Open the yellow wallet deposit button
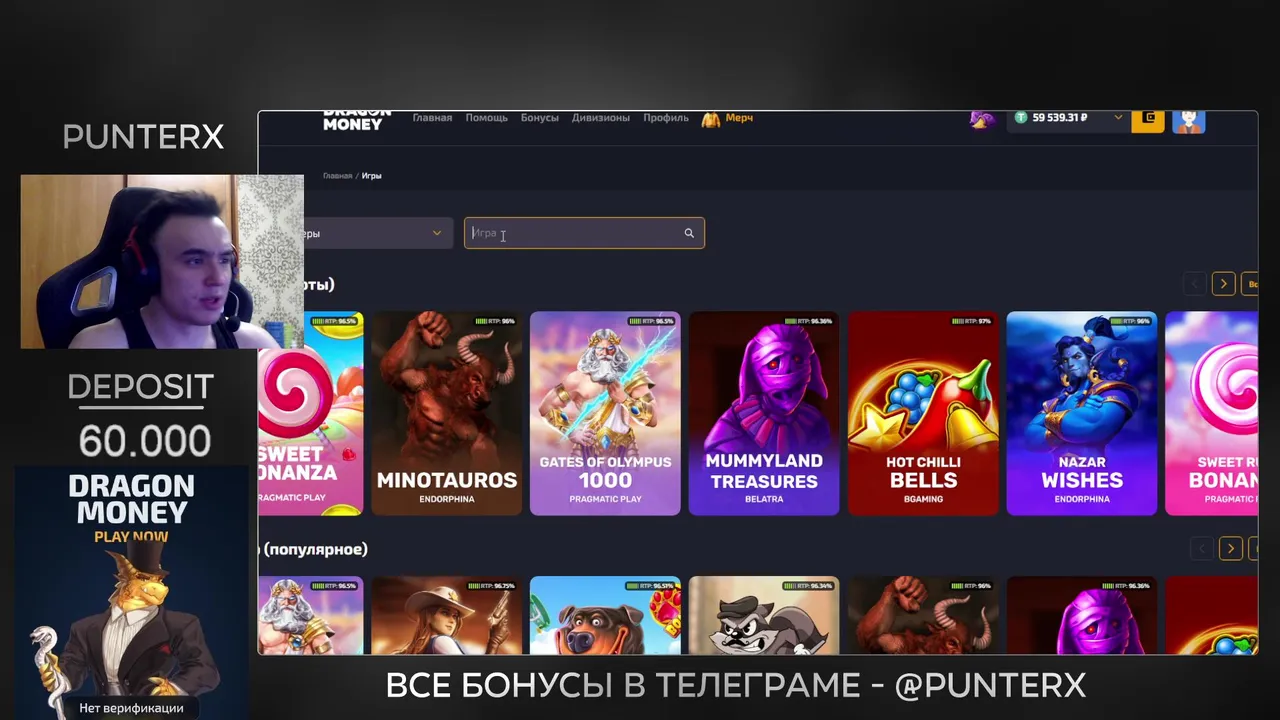The height and width of the screenshot is (720, 1280). tap(1147, 121)
